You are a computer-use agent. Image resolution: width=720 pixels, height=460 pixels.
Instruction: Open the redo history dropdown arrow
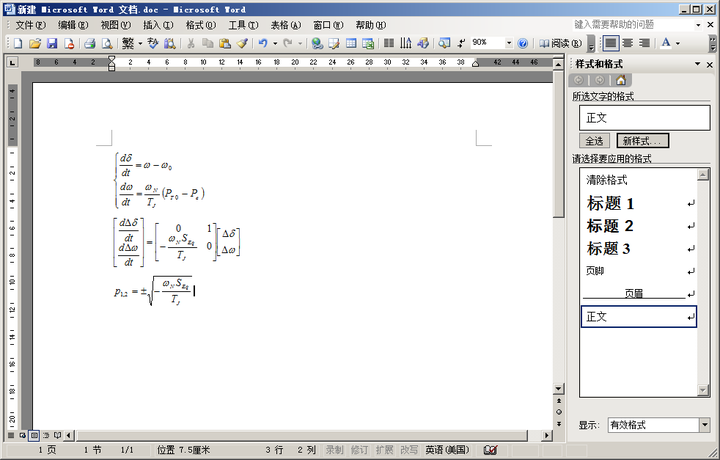coord(300,44)
